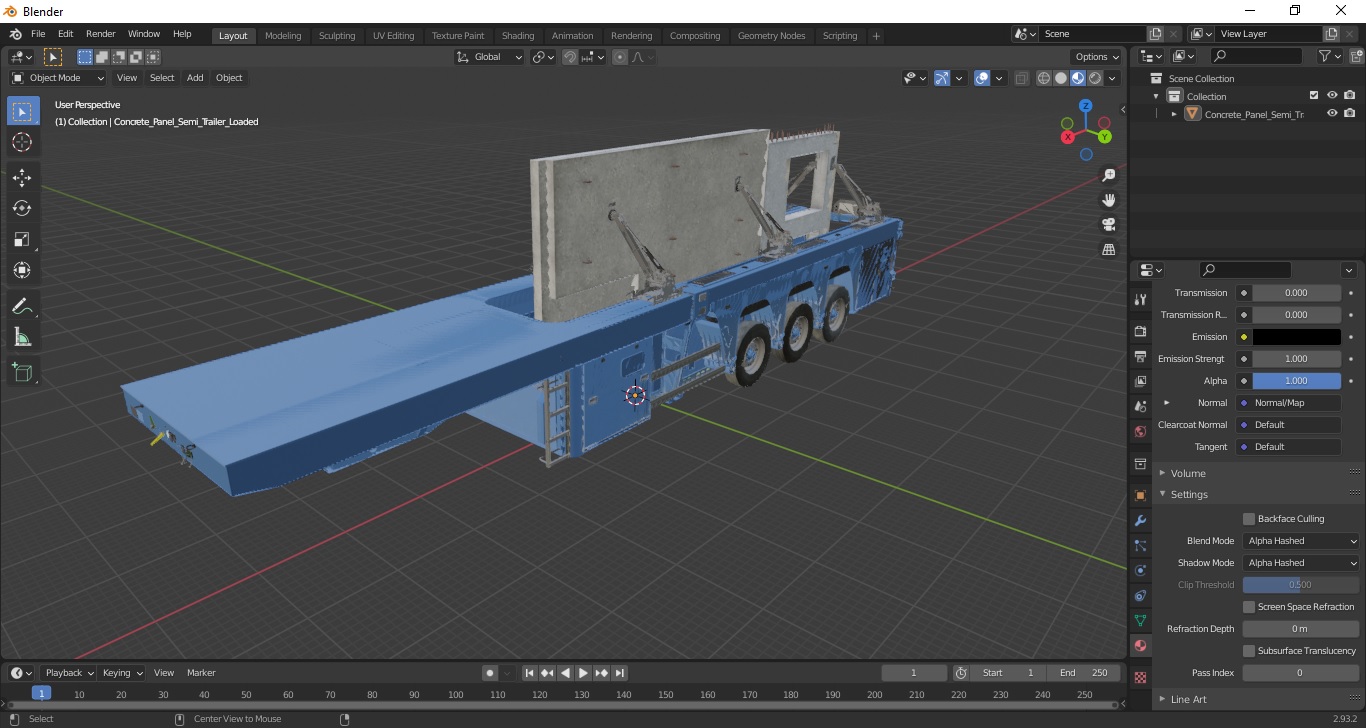The height and width of the screenshot is (728, 1366).
Task: Open the Object properties tab
Action: (1140, 496)
